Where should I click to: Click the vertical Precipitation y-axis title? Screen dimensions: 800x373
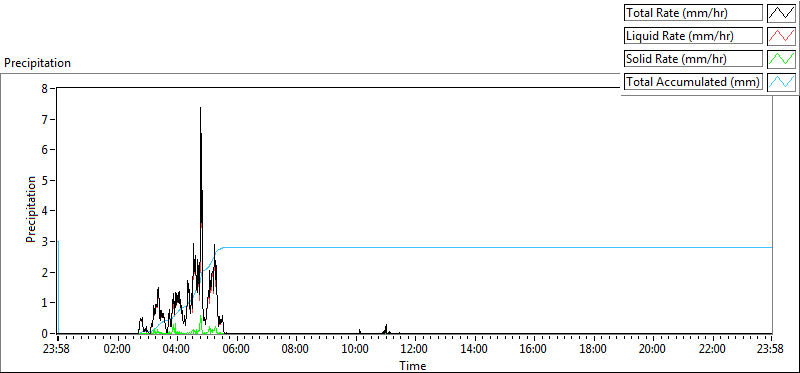pos(31,210)
